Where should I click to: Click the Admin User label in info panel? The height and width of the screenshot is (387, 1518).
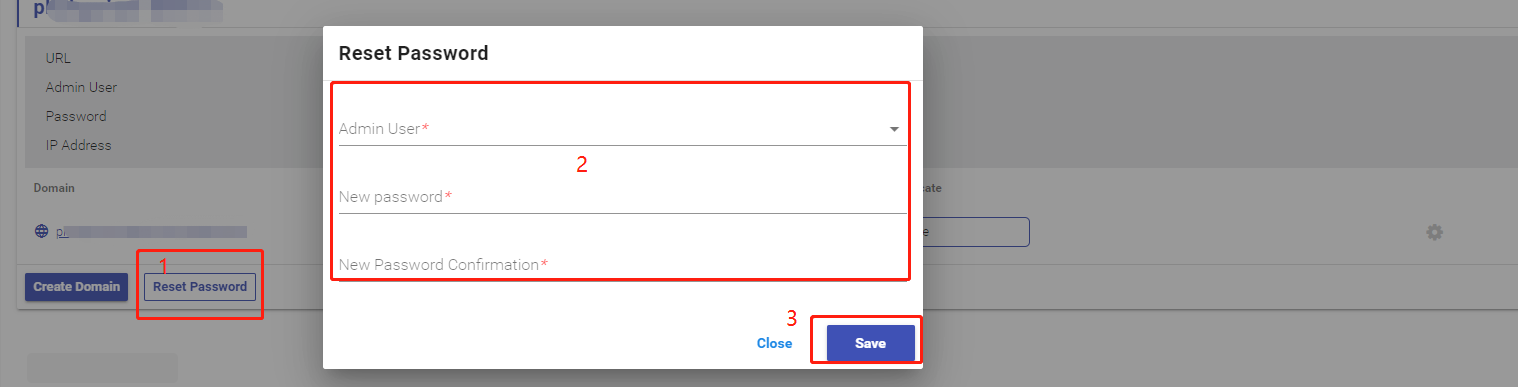point(81,87)
